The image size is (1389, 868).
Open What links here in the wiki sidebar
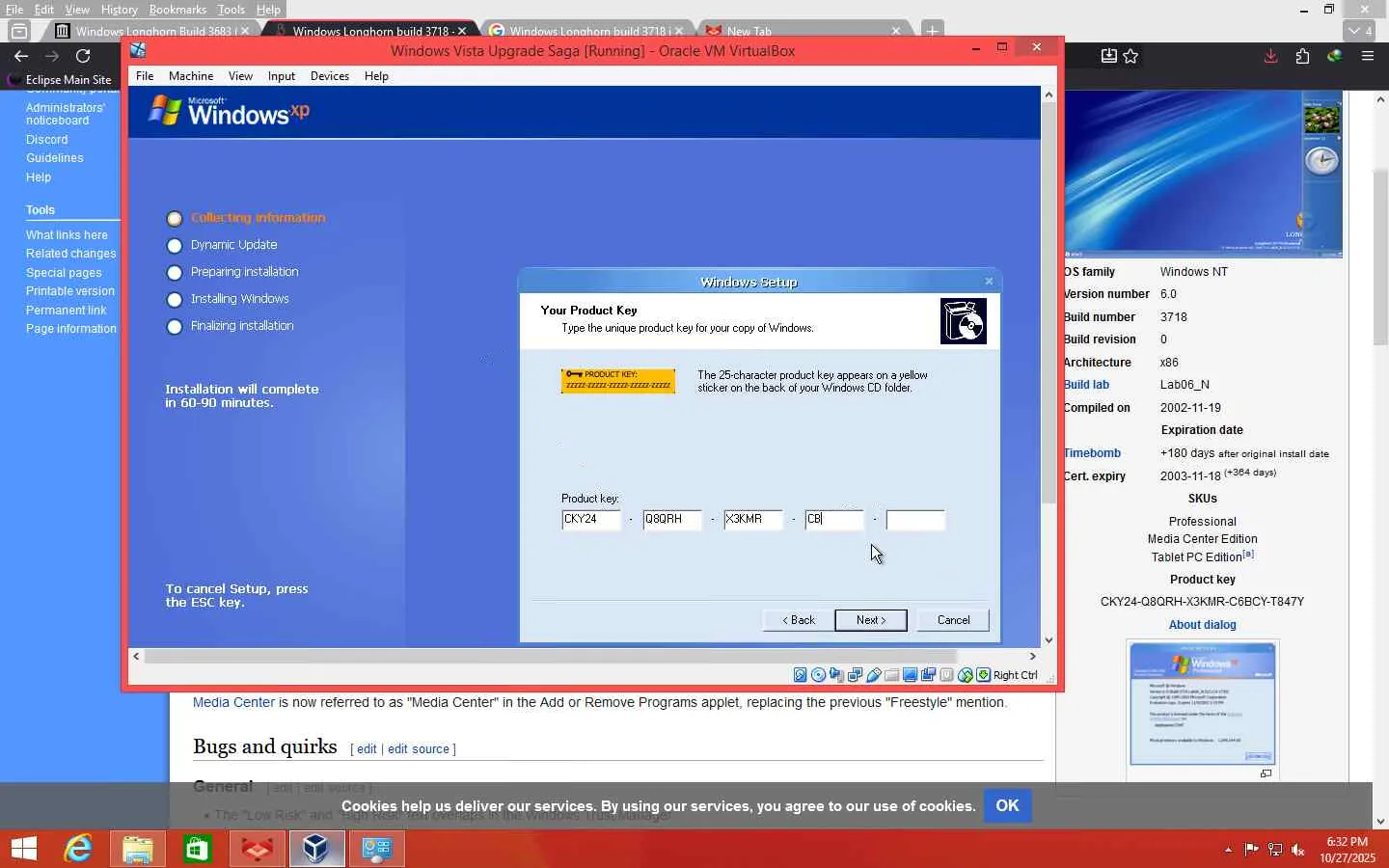click(x=67, y=235)
